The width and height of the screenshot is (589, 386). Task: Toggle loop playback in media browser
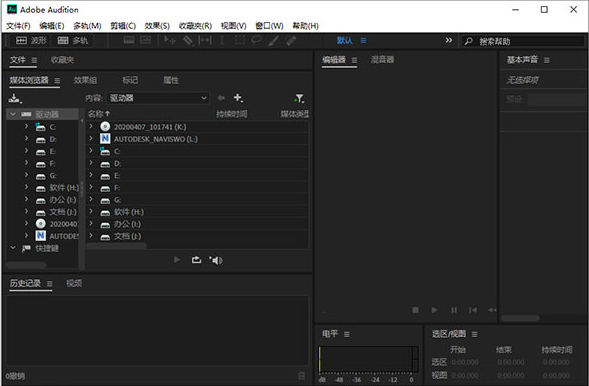tap(196, 259)
